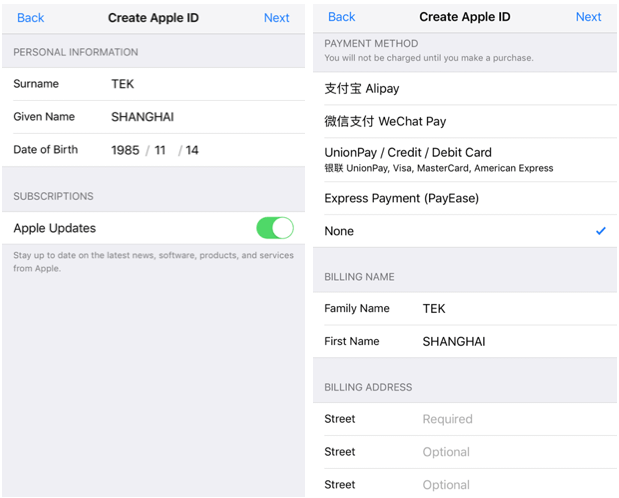
Task: Select WeChat Pay as payment method
Action: 465,121
